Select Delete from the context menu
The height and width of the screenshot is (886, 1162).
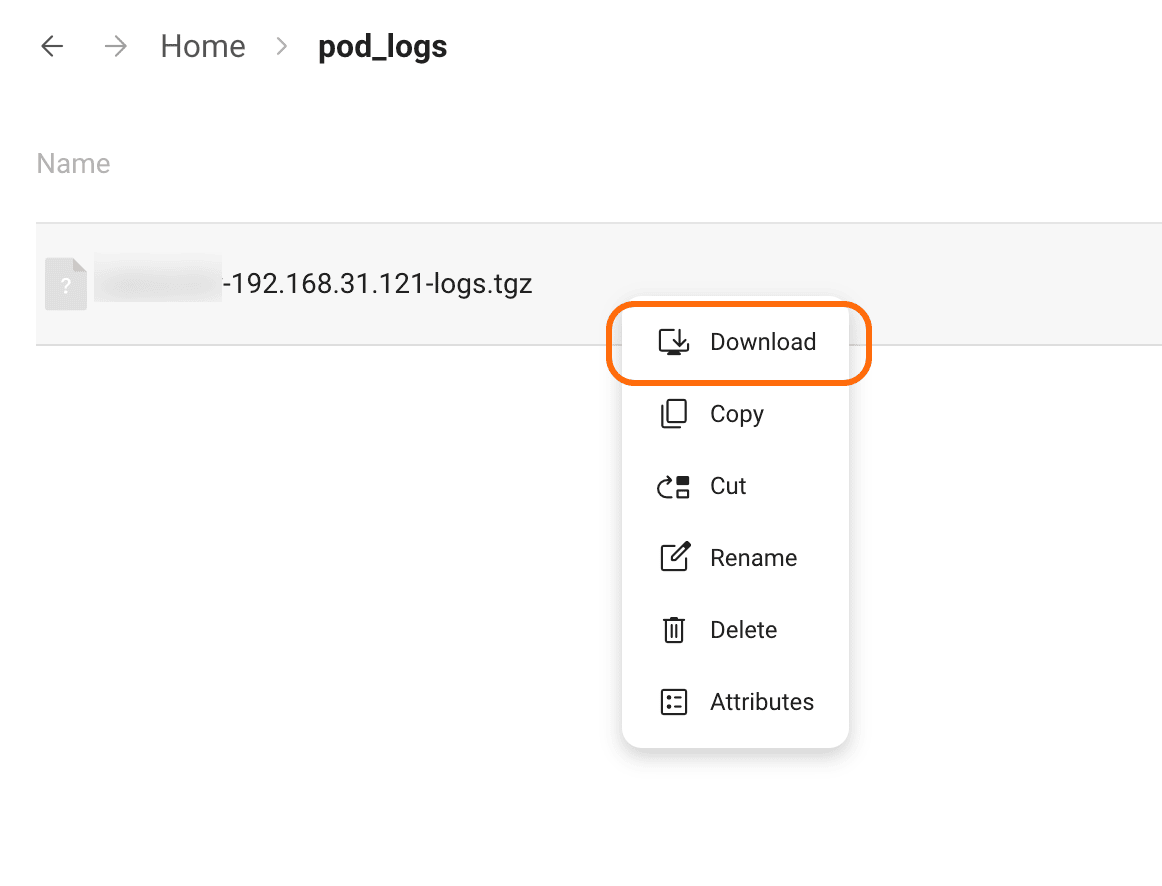744,629
